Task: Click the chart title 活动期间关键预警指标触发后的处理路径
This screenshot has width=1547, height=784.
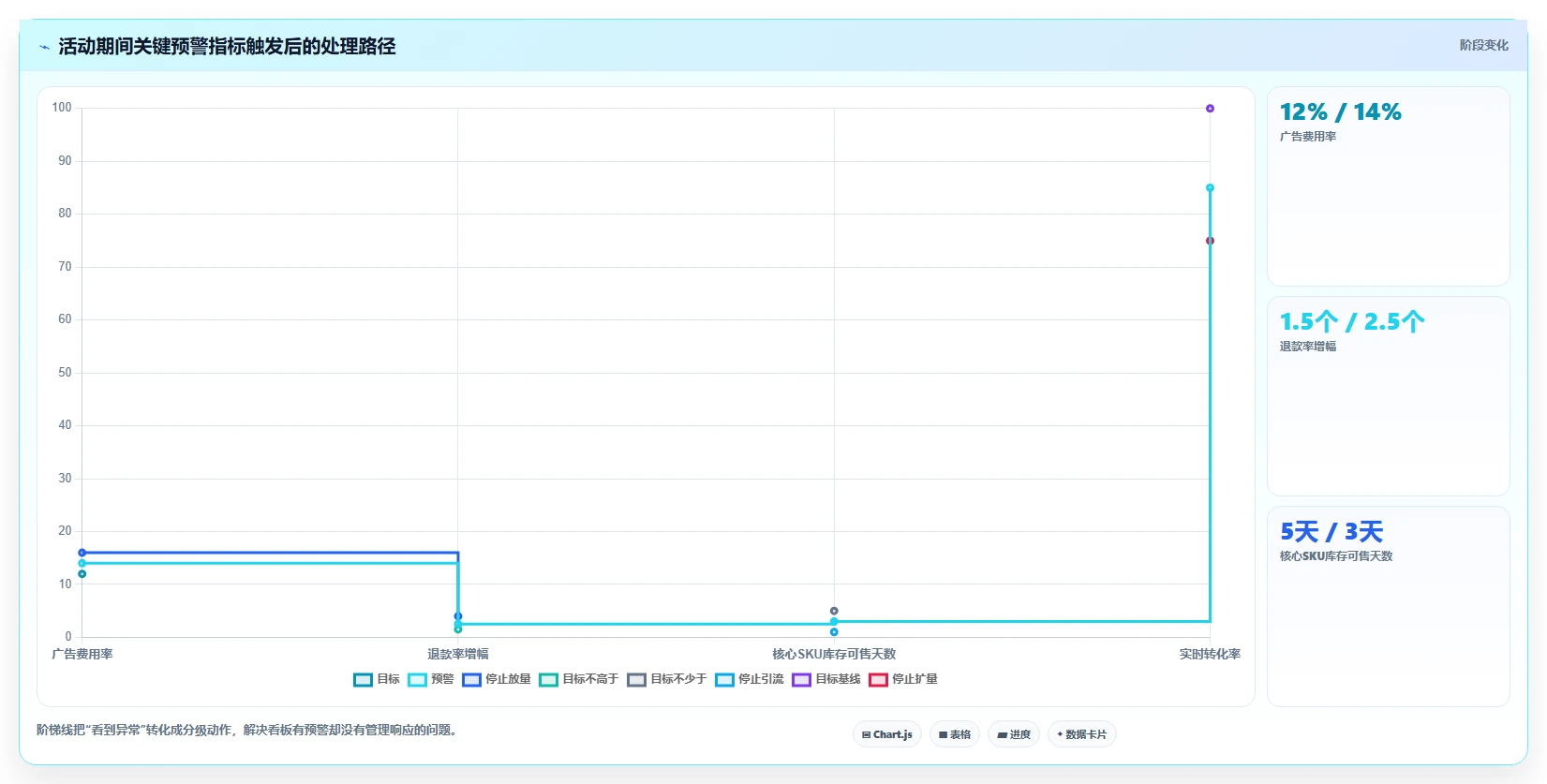Action: pos(227,46)
